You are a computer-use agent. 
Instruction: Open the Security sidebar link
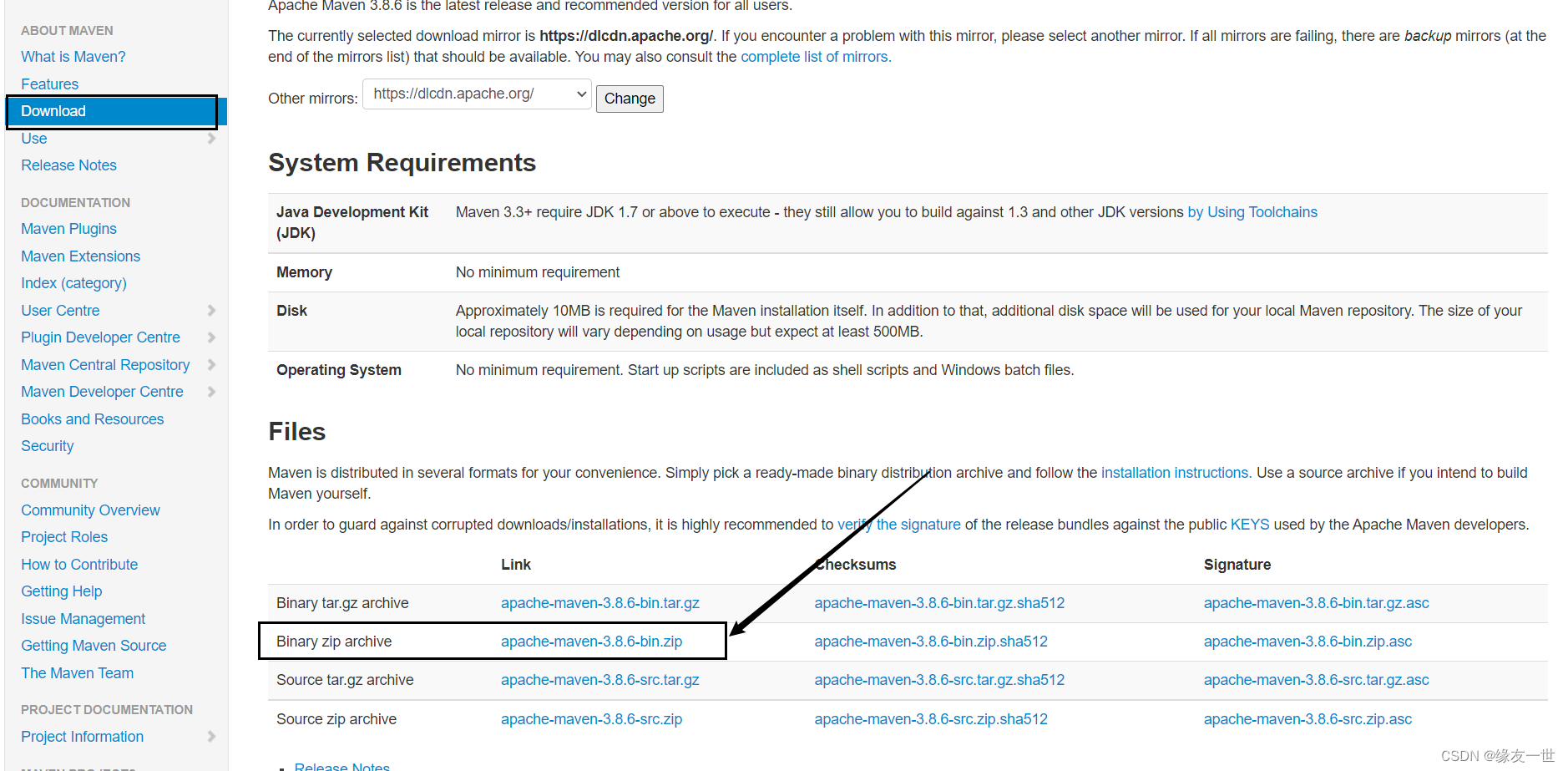pyautogui.click(x=47, y=446)
